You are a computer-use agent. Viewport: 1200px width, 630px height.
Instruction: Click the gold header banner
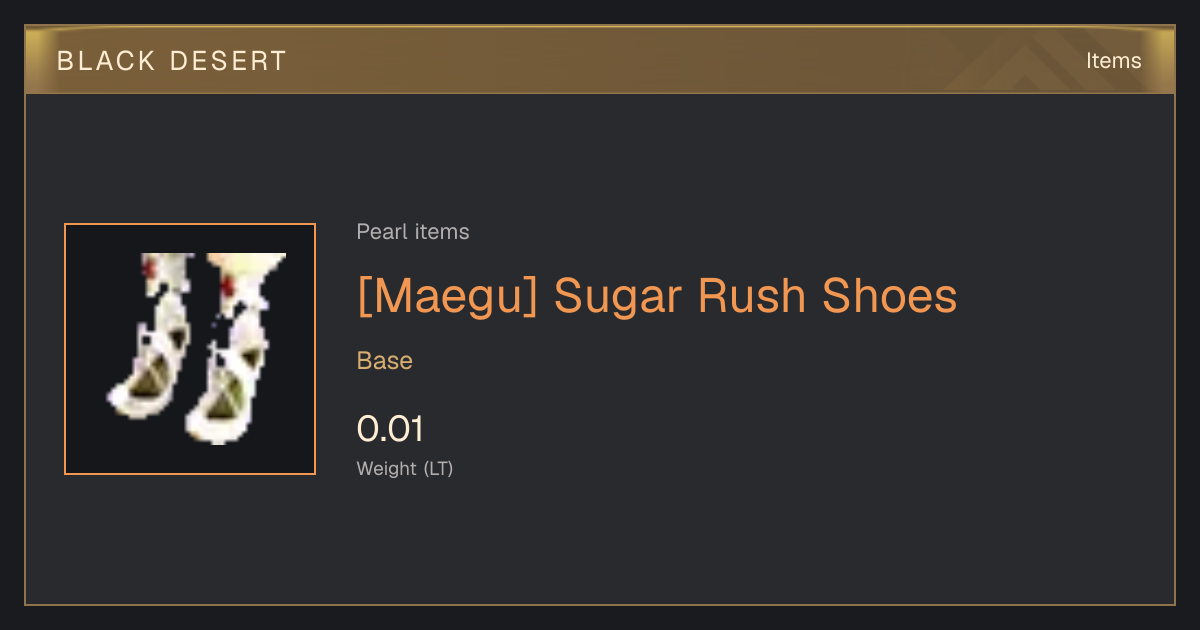600,60
